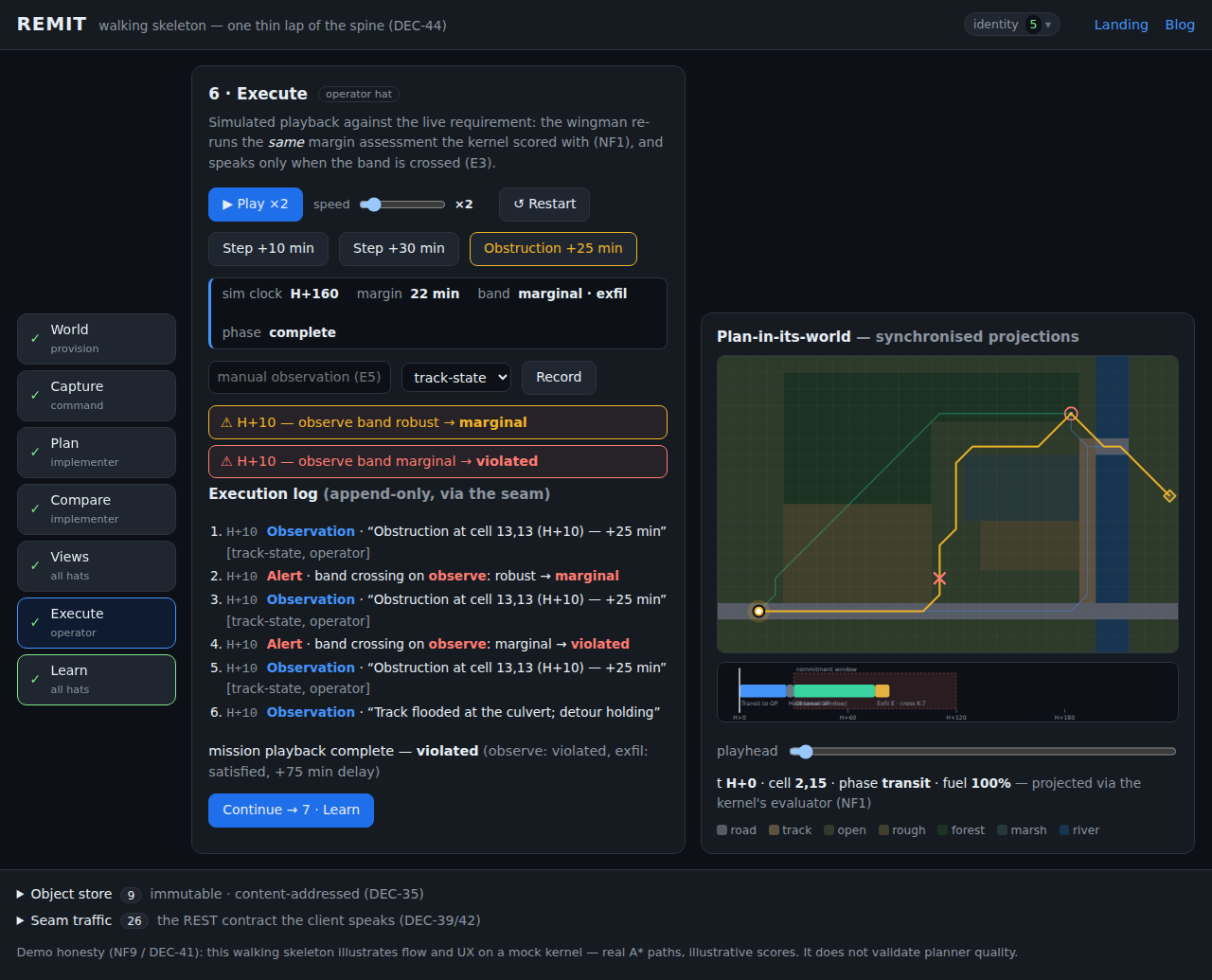Viewport: 1212px width, 980px height.
Task: Click the sim clock H+160 value
Action: point(314,294)
